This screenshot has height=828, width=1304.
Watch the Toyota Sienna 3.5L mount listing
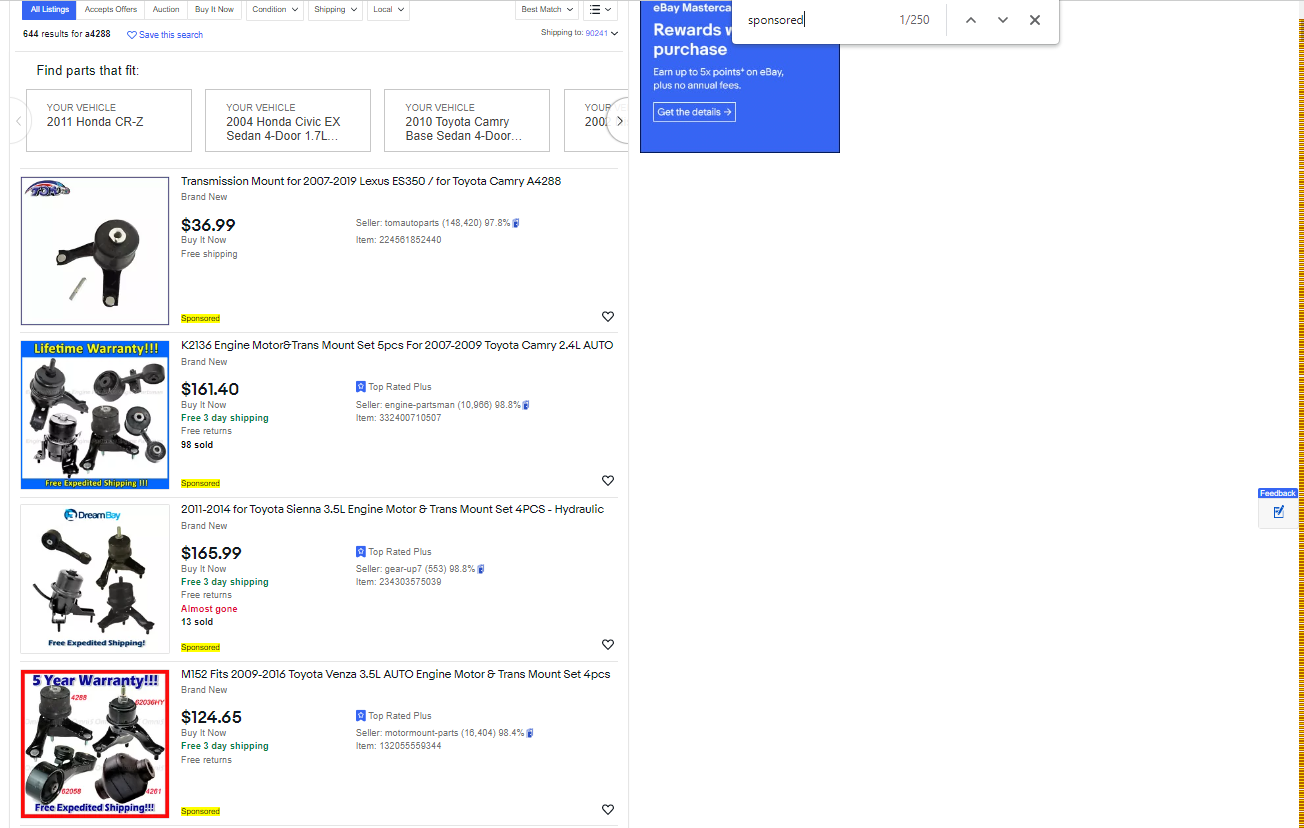tap(608, 645)
